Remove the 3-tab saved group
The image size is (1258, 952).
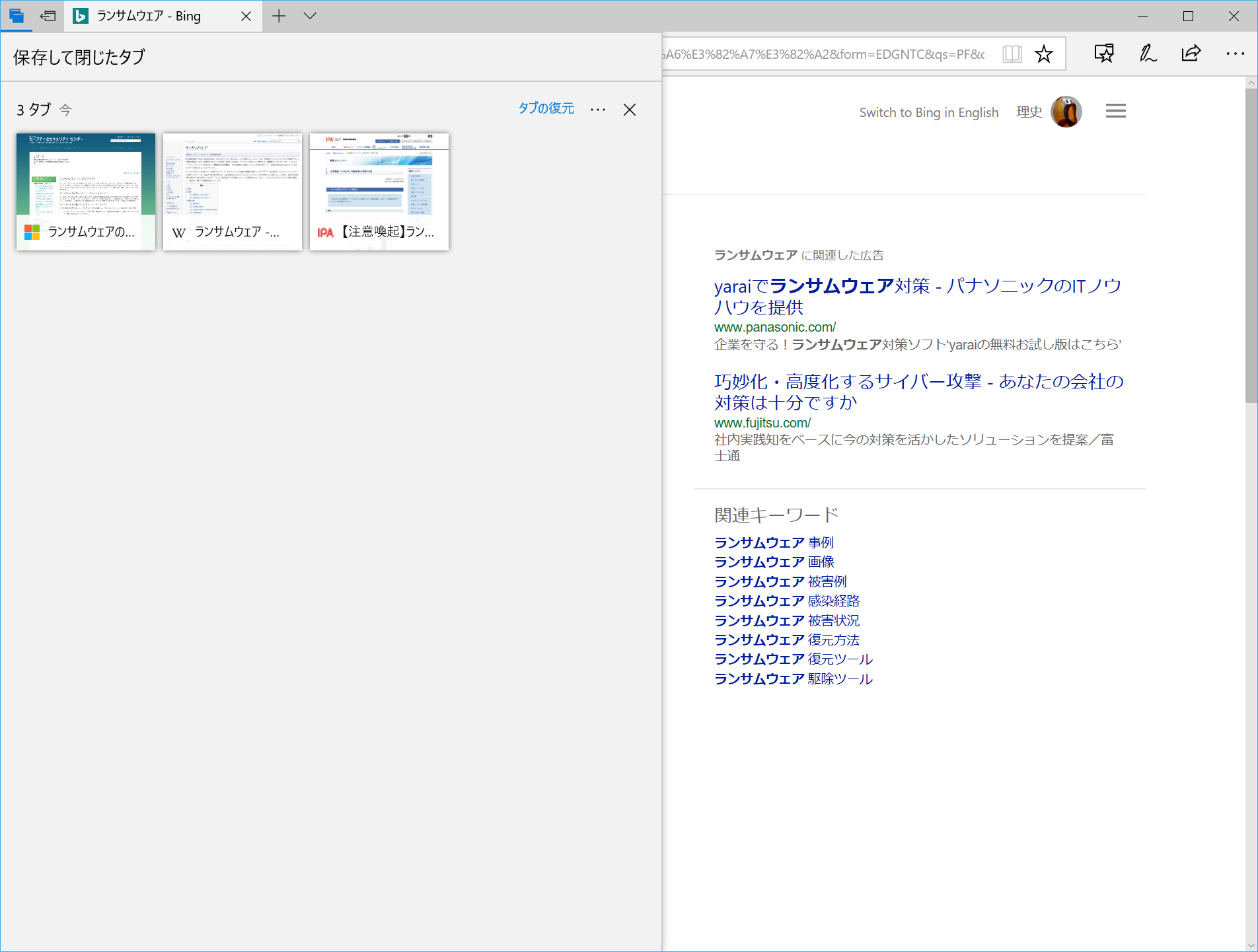click(630, 110)
